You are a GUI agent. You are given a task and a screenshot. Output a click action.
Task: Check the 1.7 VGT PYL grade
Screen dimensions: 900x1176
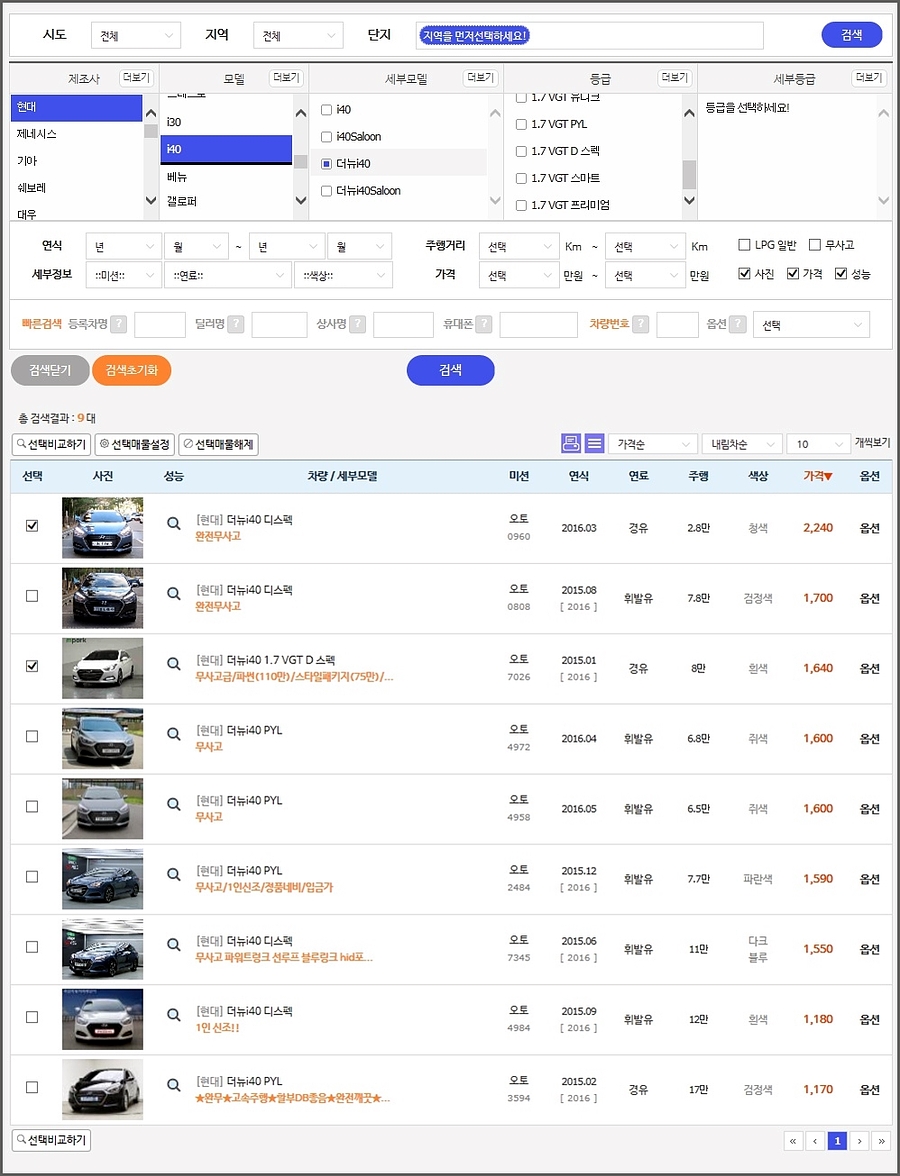(521, 124)
